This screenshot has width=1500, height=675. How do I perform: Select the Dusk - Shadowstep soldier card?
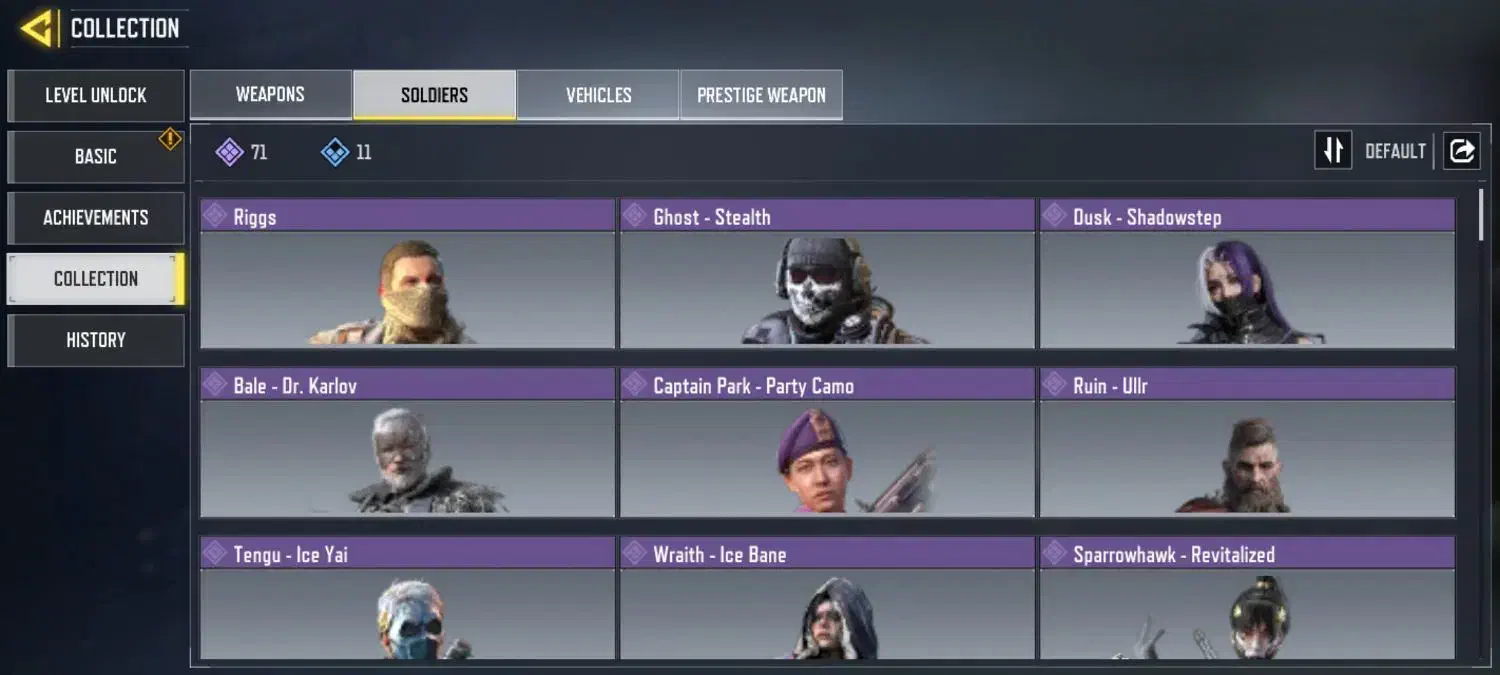[1247, 274]
